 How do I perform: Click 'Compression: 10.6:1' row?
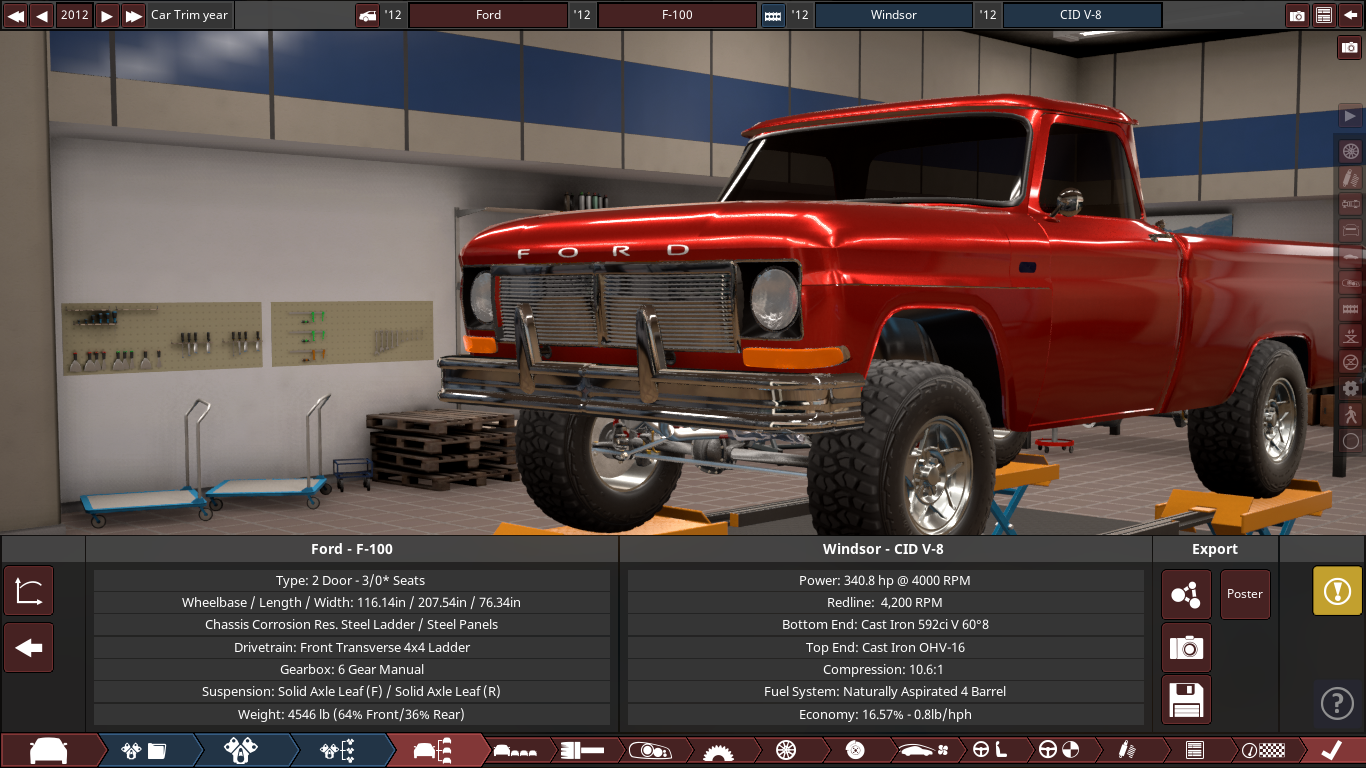pyautogui.click(x=885, y=670)
